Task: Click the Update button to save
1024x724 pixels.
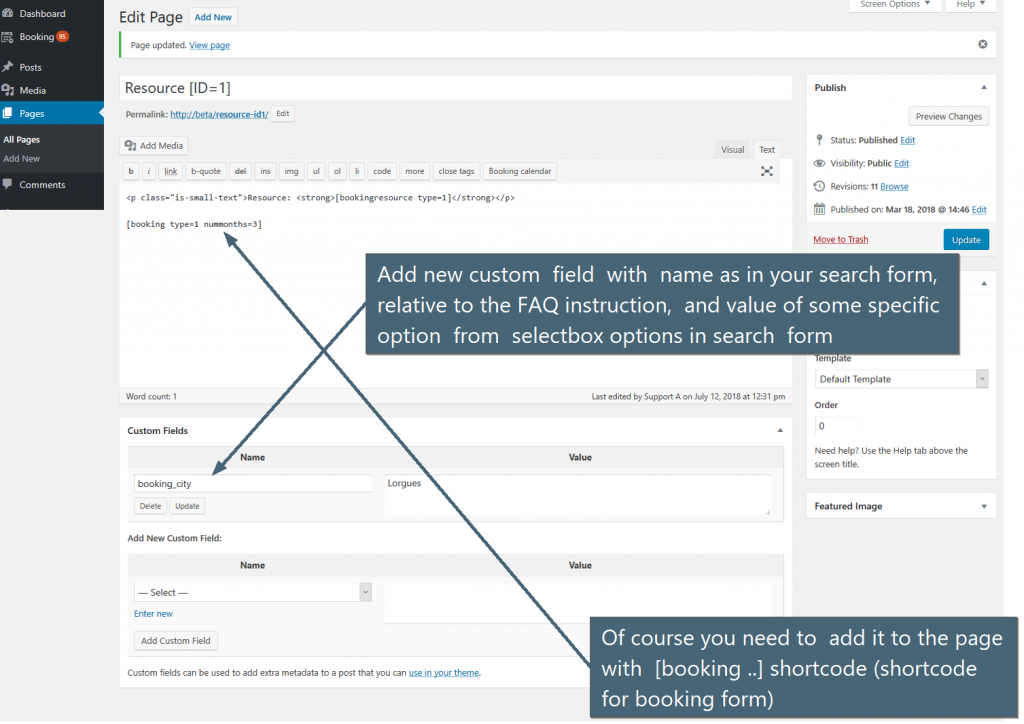Action: click(x=965, y=239)
